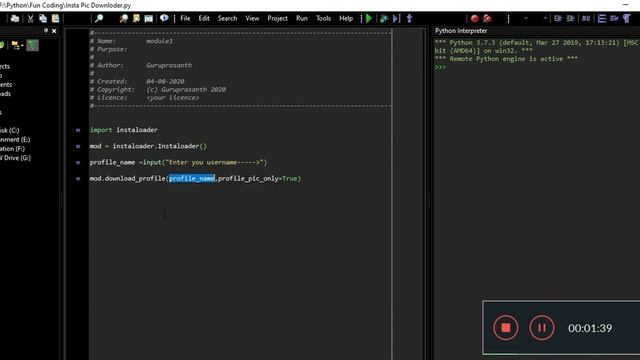The image size is (640, 360).
Task: Select the 'ads' folder in the file explorer
Action: tap(5, 93)
